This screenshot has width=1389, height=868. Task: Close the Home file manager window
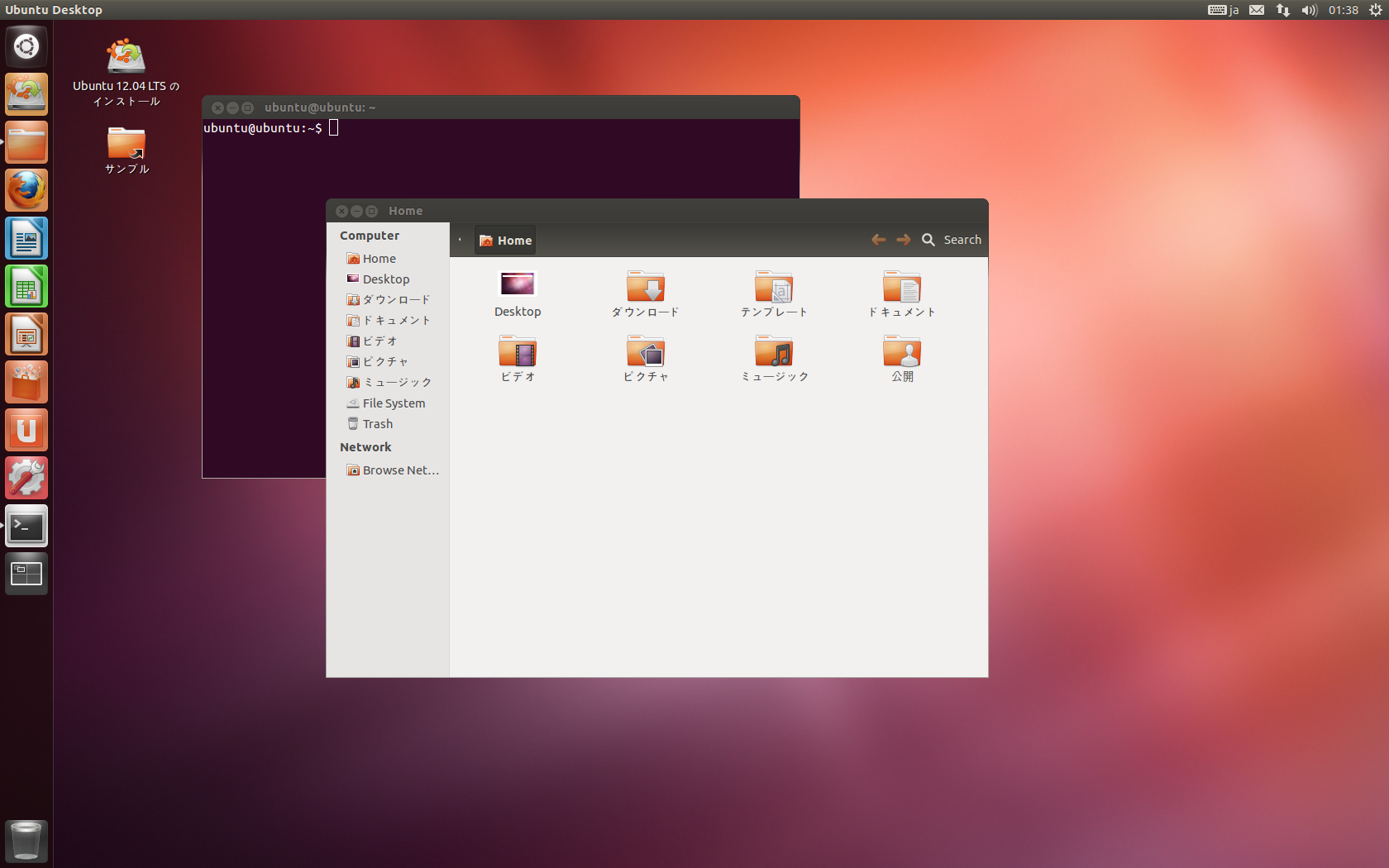[x=341, y=212]
